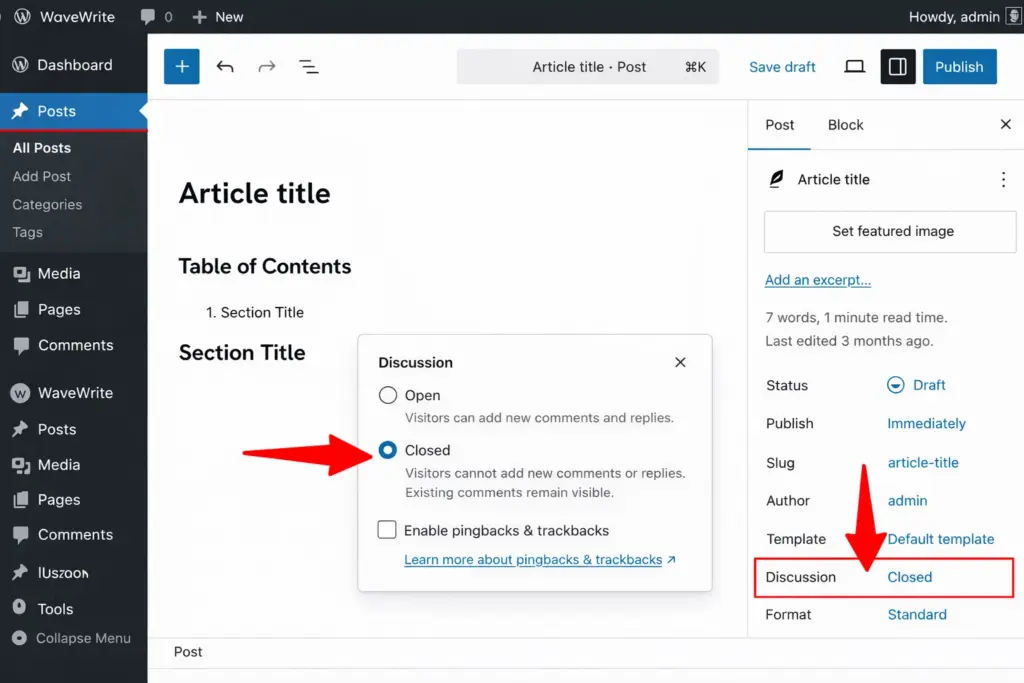Click the preview device laptop icon
The height and width of the screenshot is (683, 1024).
854,67
